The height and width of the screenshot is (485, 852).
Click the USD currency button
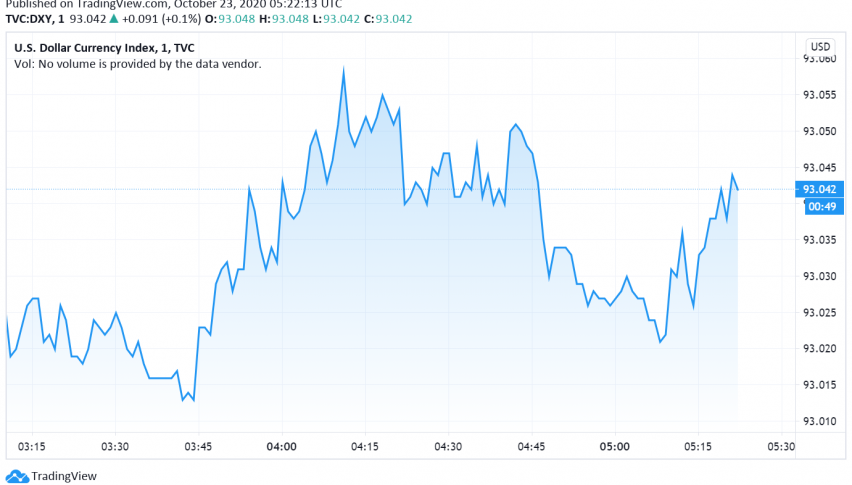(x=820, y=47)
